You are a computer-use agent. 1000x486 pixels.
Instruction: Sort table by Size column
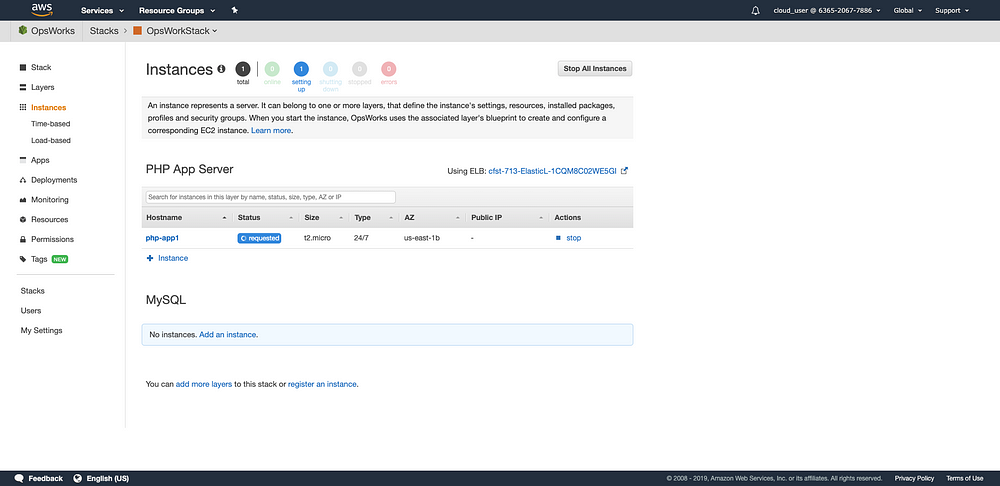[323, 217]
